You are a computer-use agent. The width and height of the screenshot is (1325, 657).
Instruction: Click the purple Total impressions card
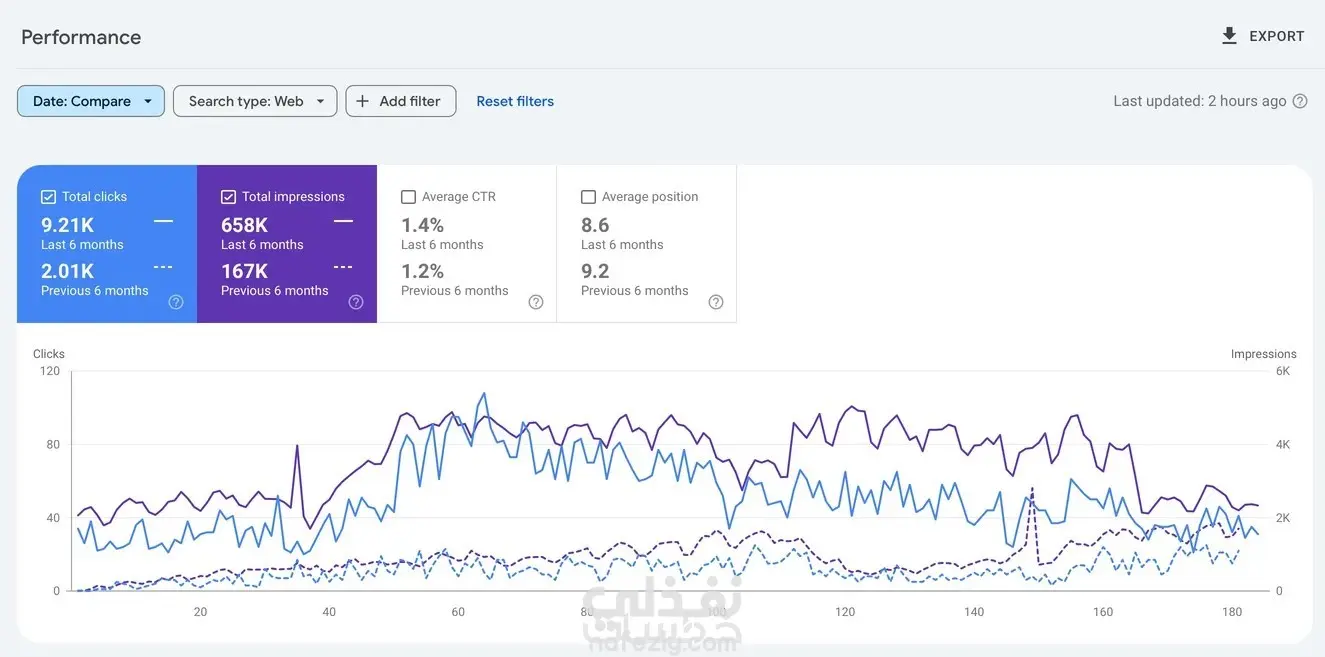pos(287,244)
